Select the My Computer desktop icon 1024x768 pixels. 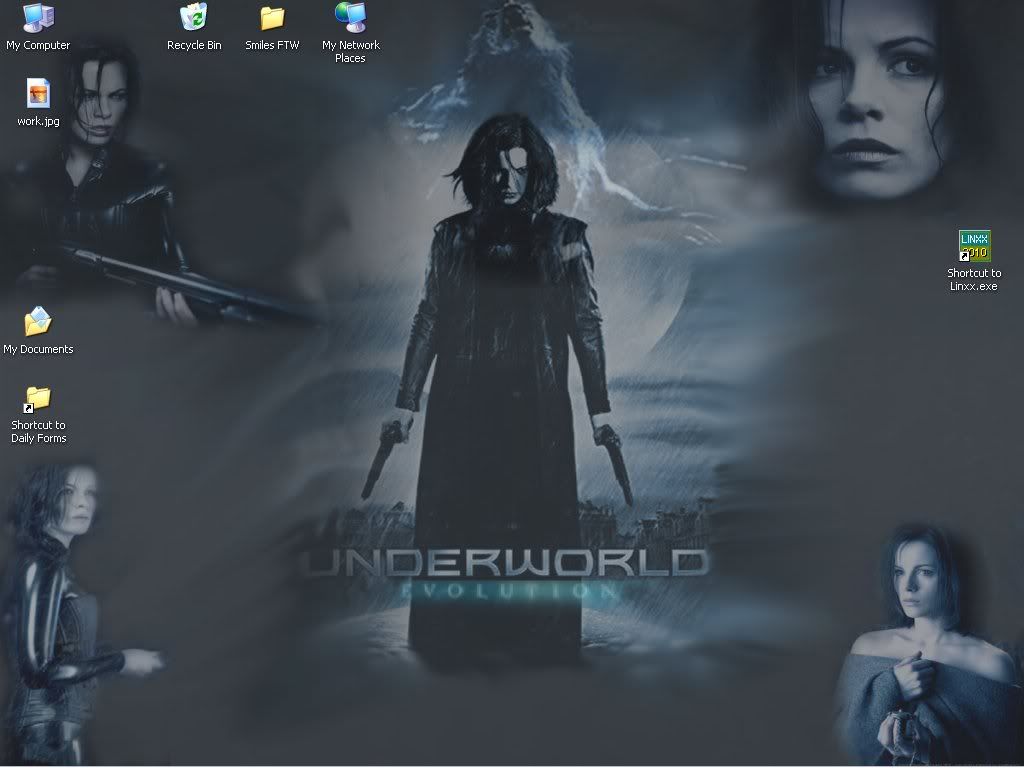[x=38, y=18]
